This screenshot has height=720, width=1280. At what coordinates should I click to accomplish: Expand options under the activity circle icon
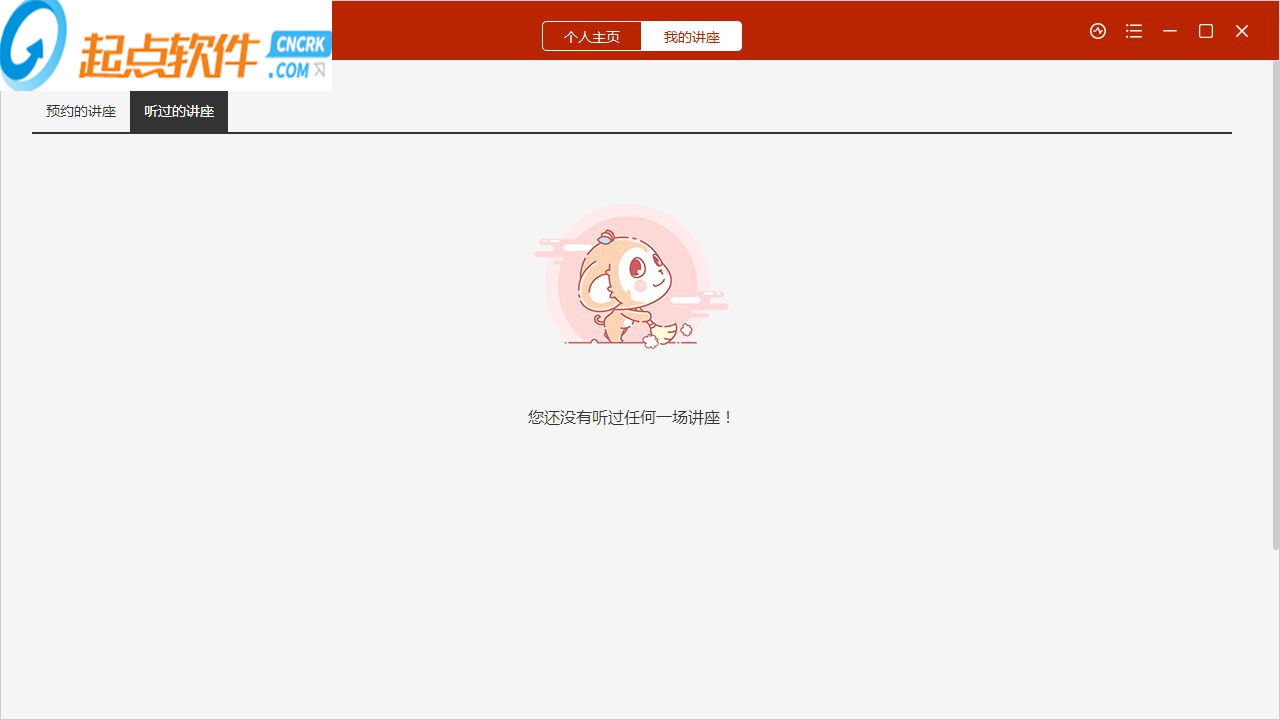click(x=1097, y=31)
